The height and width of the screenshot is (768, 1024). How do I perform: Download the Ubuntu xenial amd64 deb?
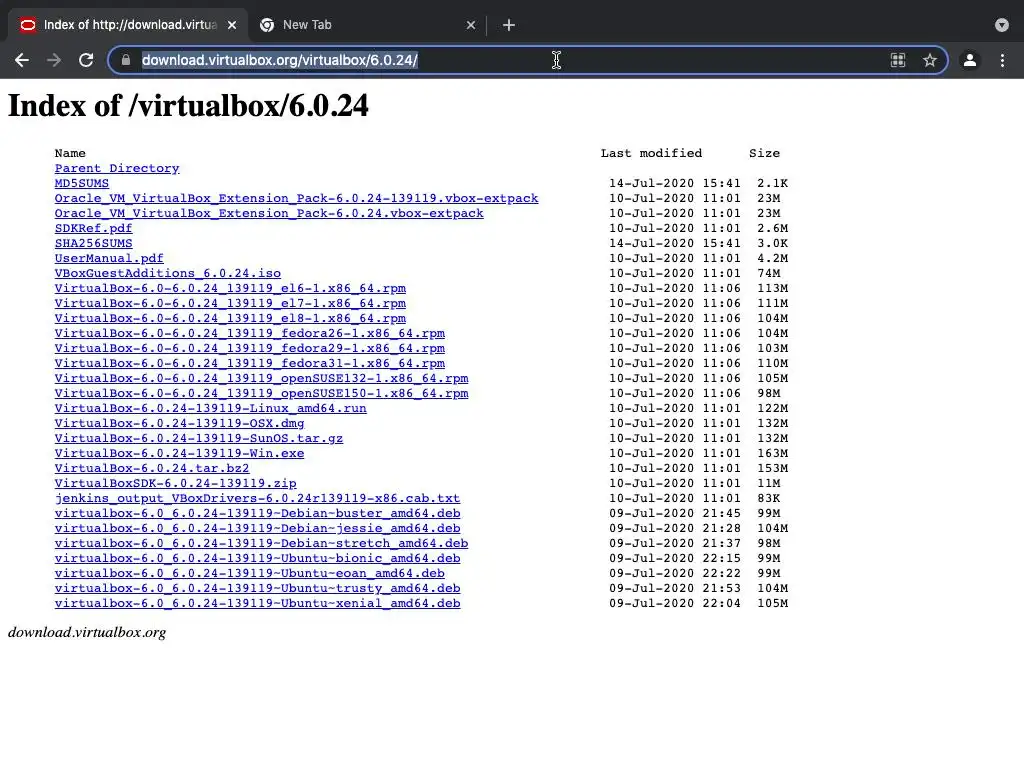click(257, 604)
